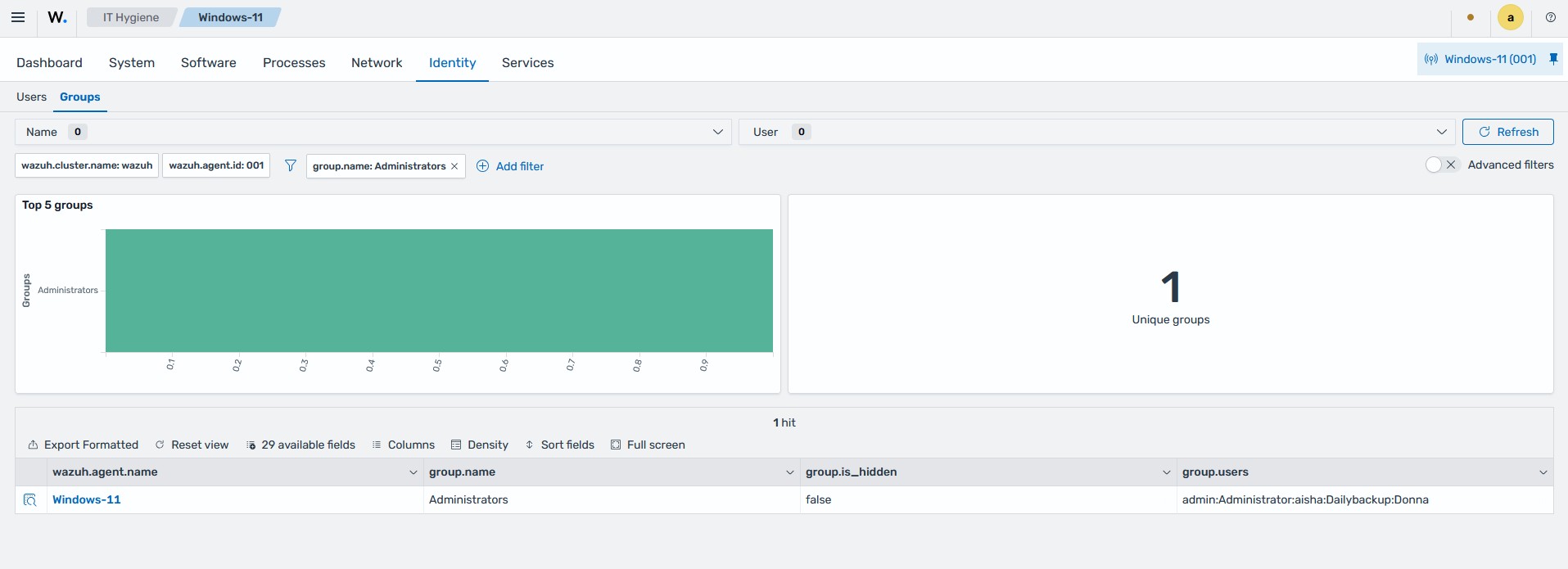Switch to the System tab
The width and height of the screenshot is (1568, 569).
[x=132, y=62]
